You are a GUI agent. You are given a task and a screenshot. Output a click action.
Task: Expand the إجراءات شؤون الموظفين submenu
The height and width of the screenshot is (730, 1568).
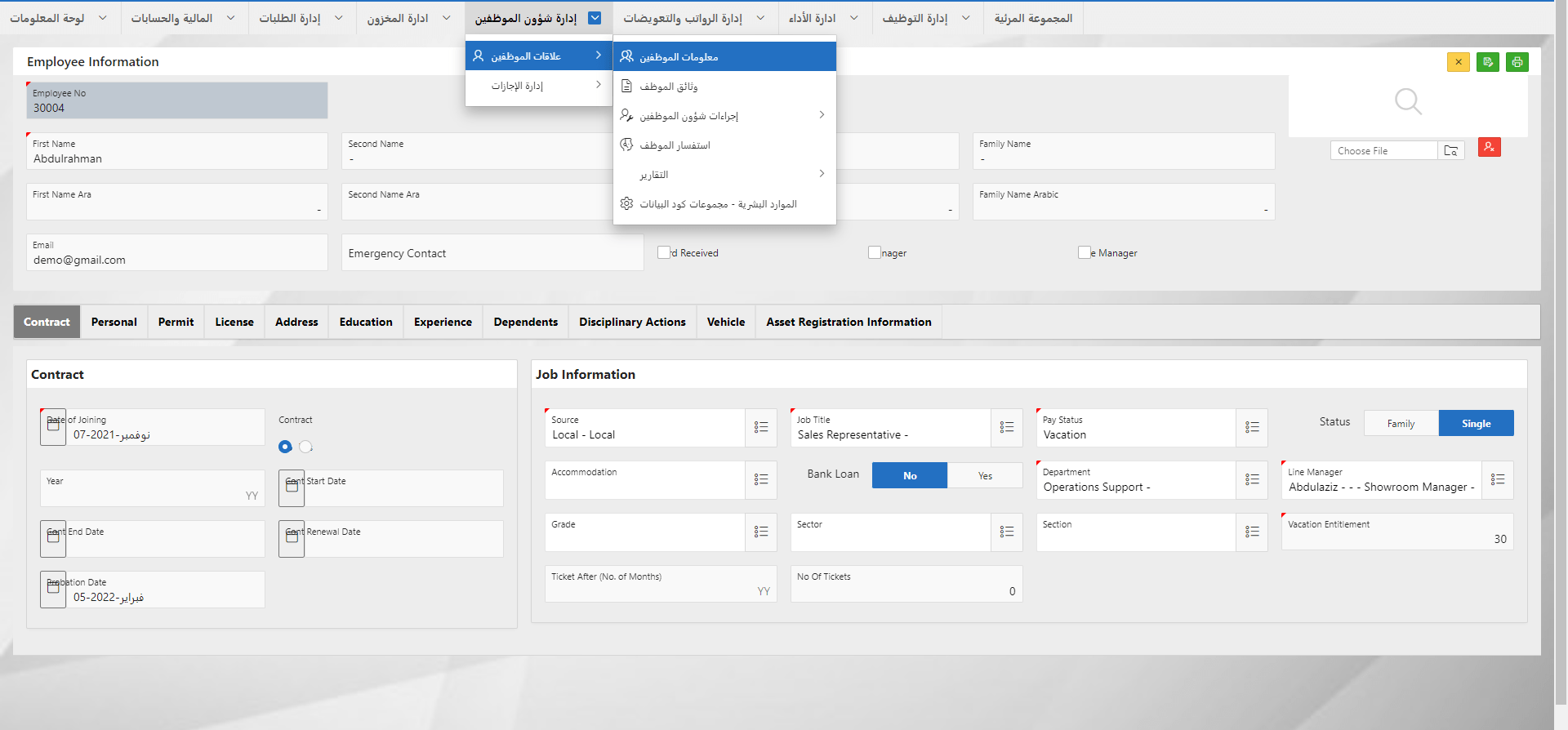821,115
